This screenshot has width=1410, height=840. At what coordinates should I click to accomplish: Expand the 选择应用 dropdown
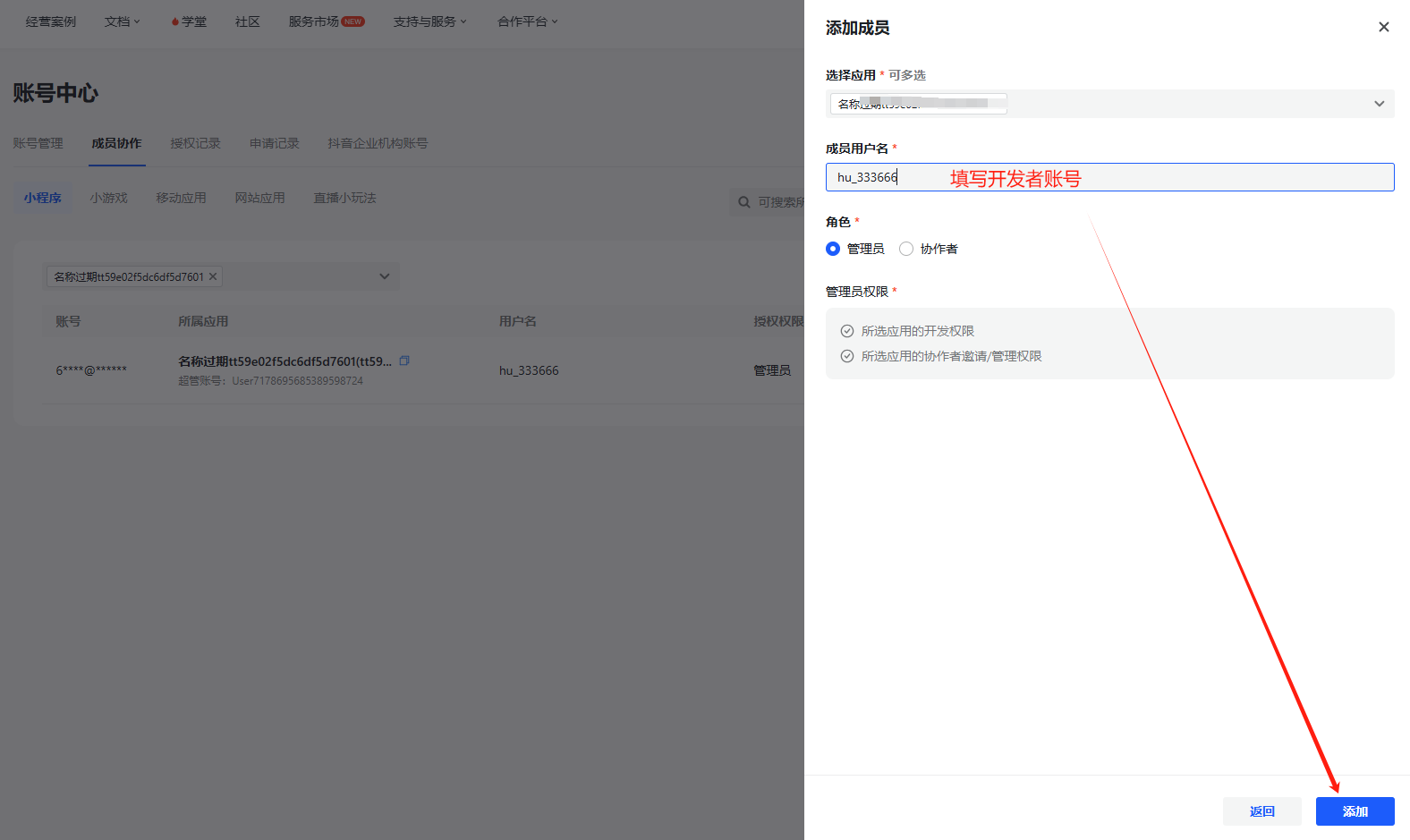click(1379, 104)
